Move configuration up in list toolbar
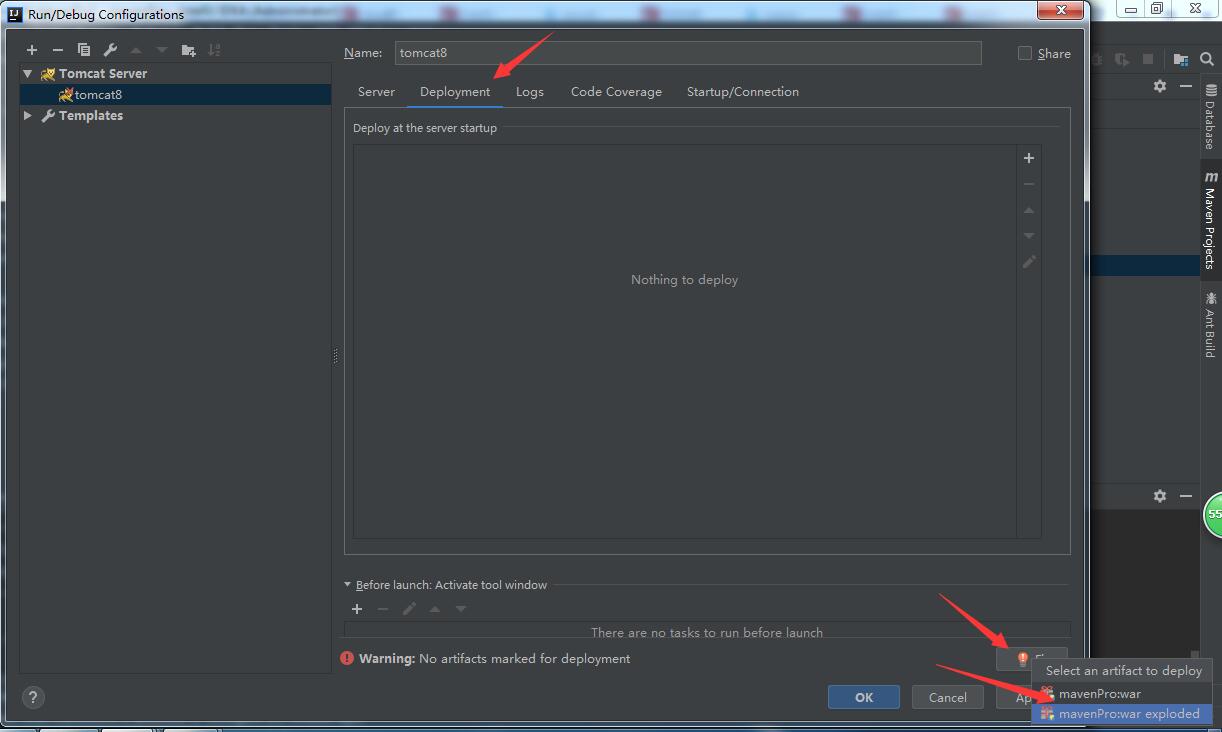Image resolution: width=1222 pixels, height=732 pixels. 136,50
